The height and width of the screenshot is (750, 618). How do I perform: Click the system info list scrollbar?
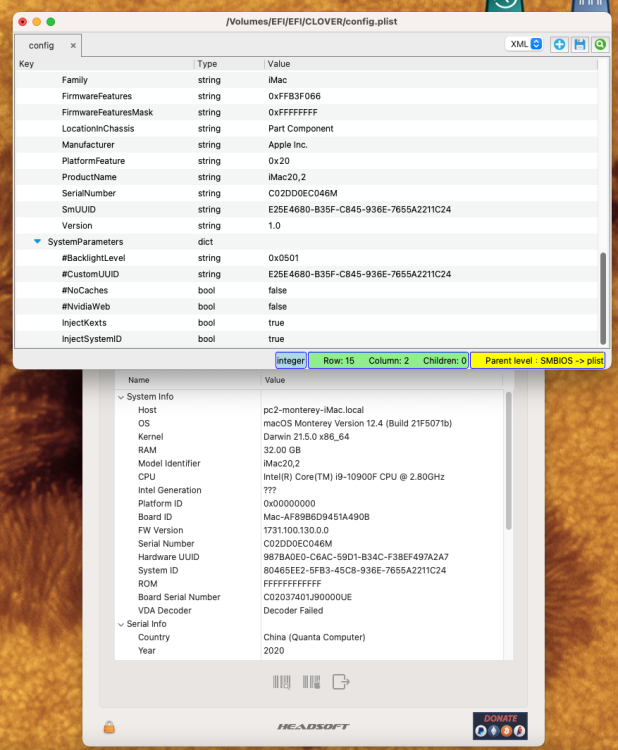click(x=508, y=461)
